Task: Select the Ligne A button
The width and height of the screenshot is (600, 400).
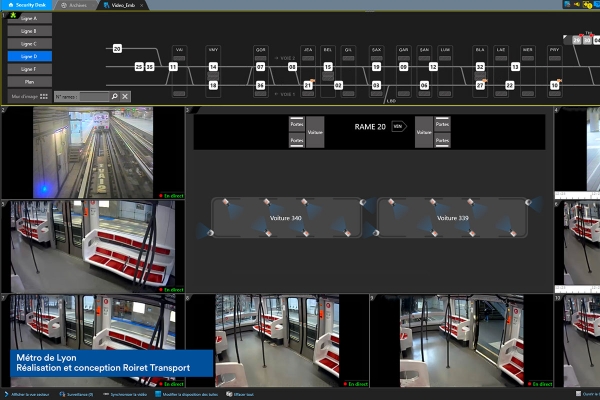Action: (29, 18)
